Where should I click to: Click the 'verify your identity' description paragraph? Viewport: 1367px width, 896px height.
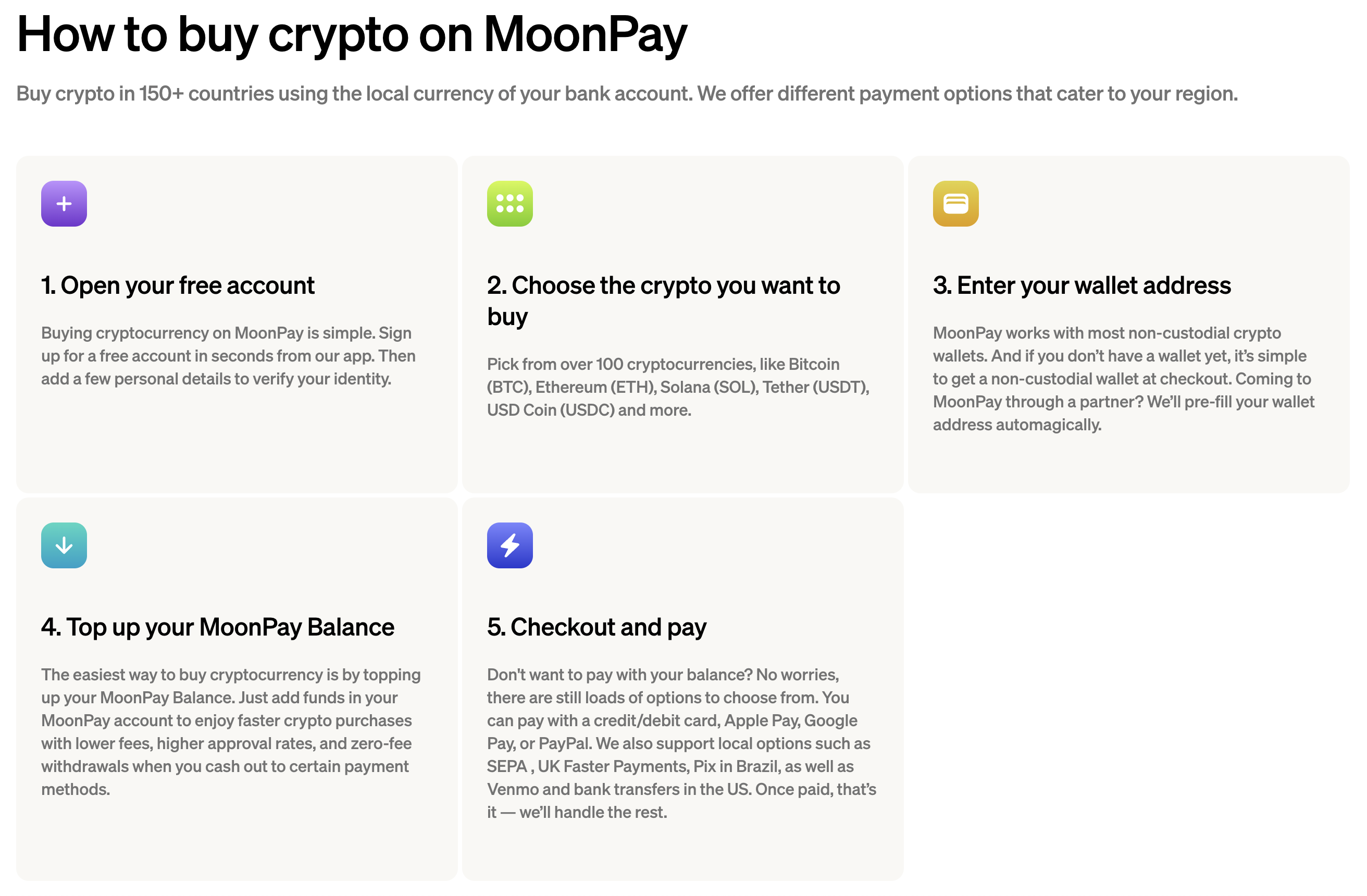(228, 356)
